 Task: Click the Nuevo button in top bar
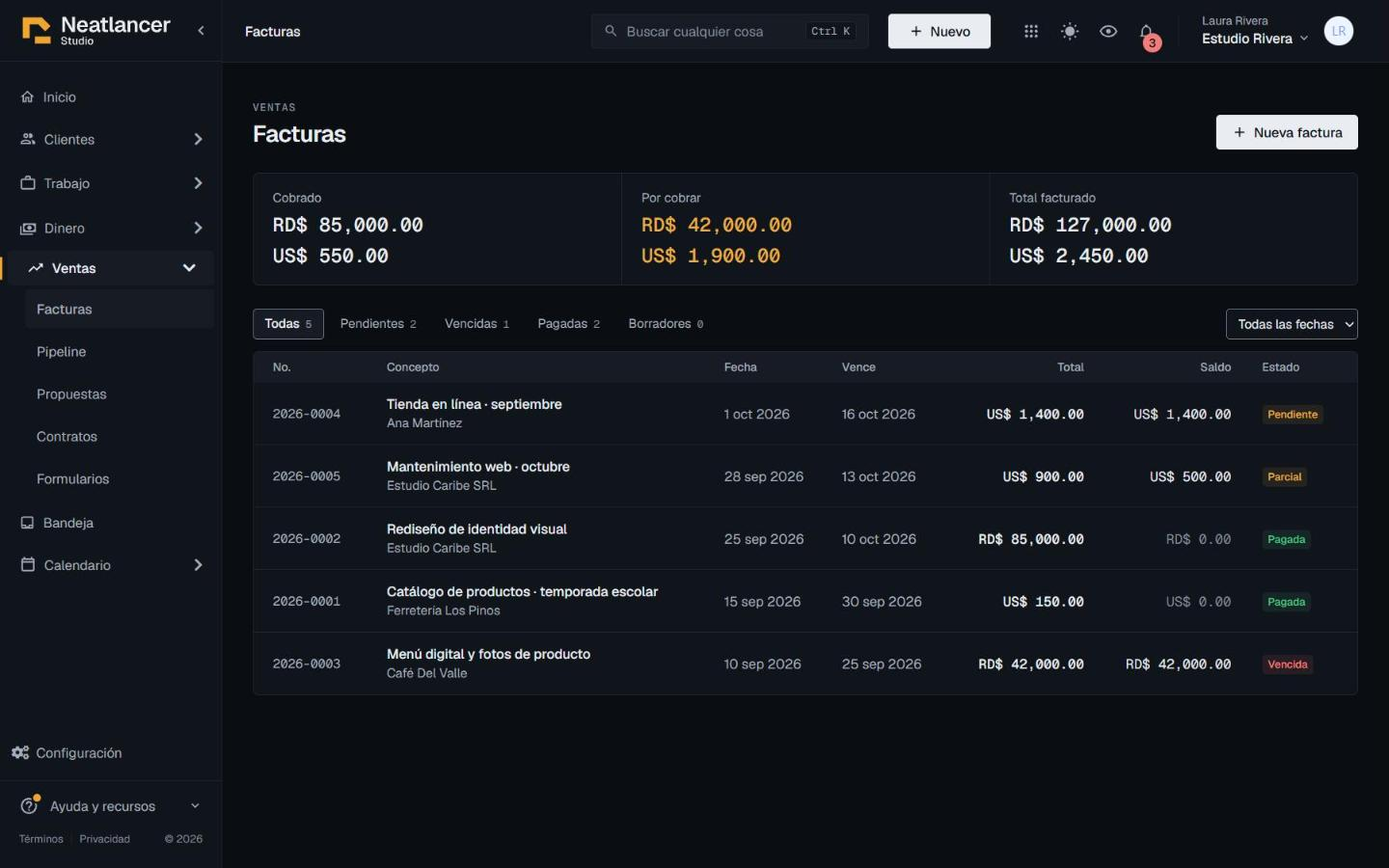940,31
